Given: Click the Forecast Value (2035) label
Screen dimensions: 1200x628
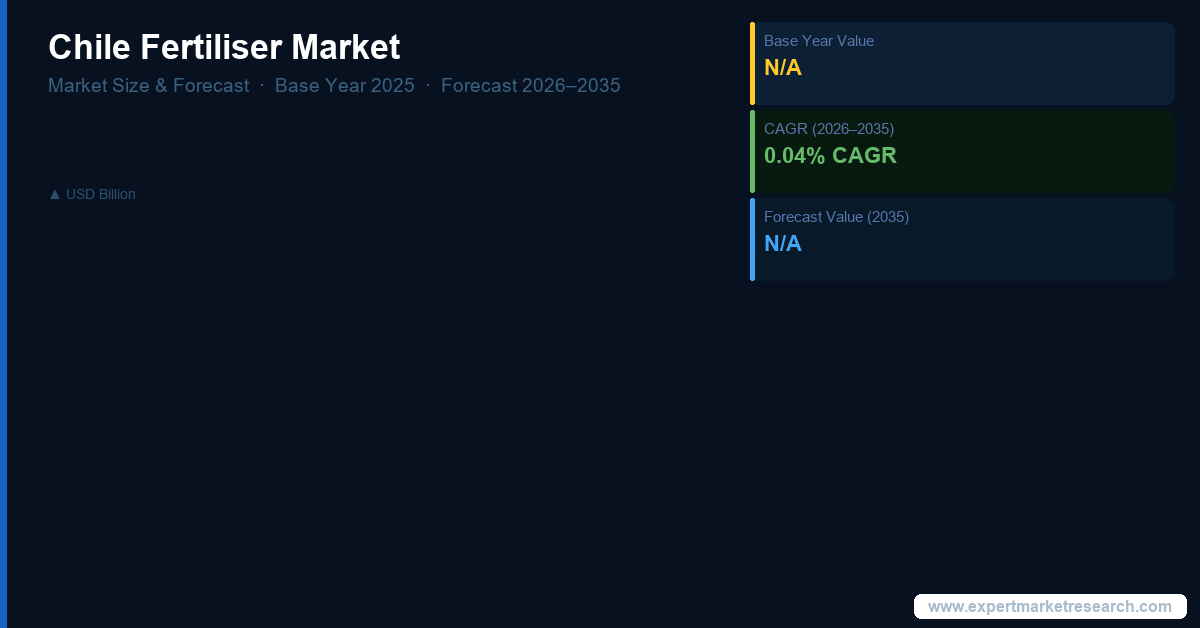Looking at the screenshot, I should pos(836,217).
